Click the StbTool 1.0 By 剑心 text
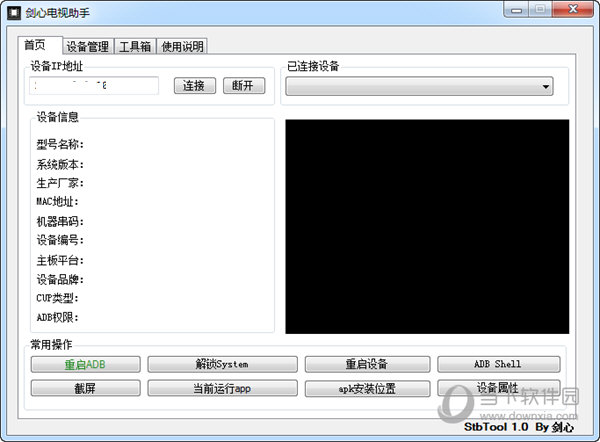This screenshot has width=600, height=442. [x=519, y=427]
